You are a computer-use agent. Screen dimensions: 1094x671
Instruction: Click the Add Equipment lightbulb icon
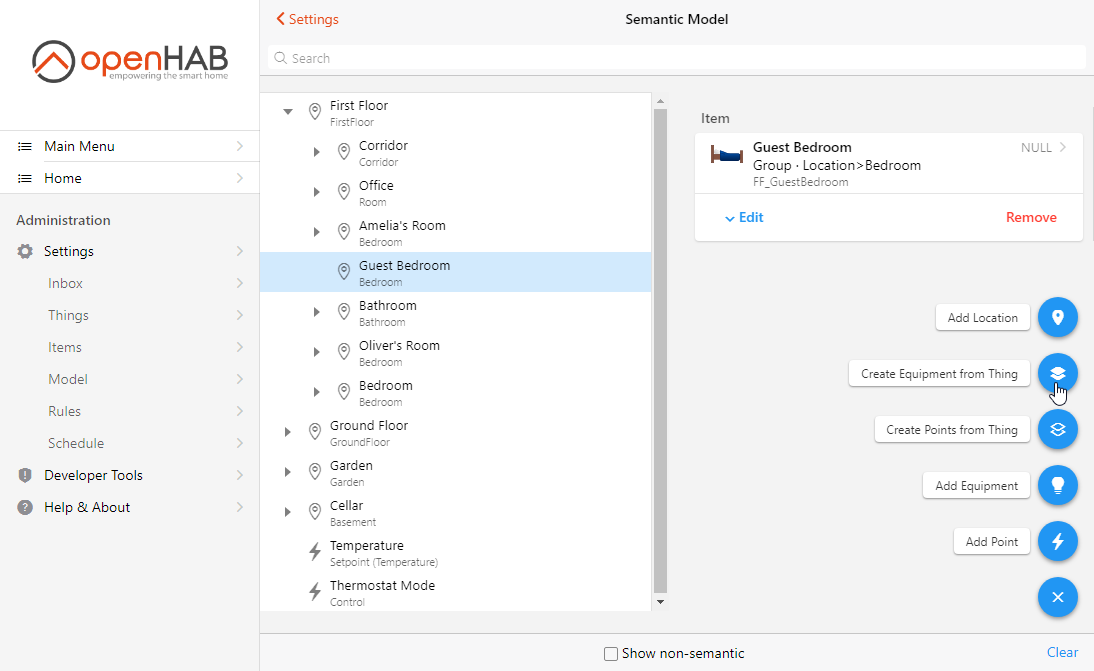click(x=1057, y=486)
